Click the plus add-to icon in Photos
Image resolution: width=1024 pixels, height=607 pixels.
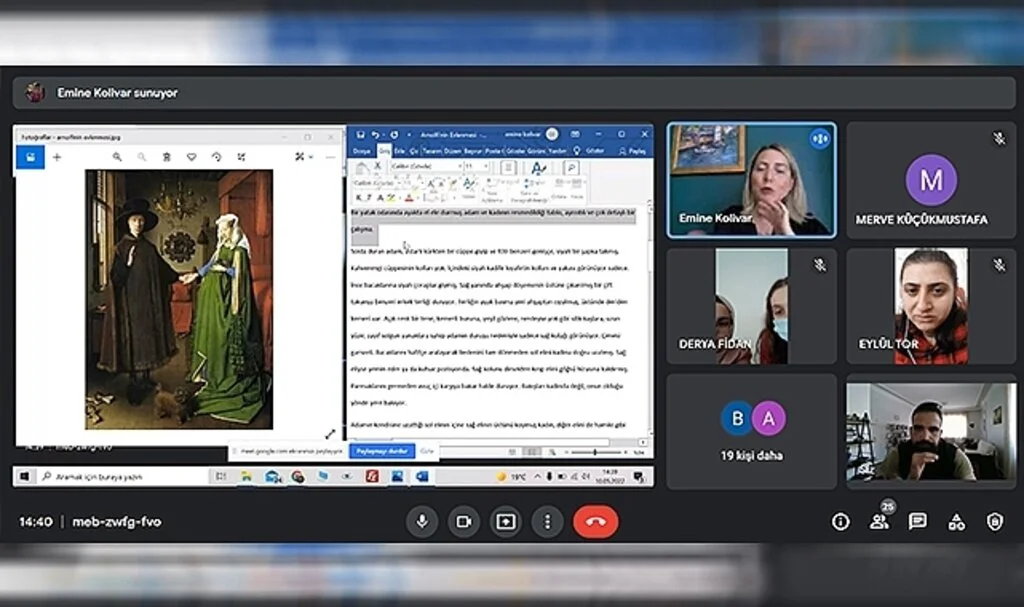coord(57,157)
